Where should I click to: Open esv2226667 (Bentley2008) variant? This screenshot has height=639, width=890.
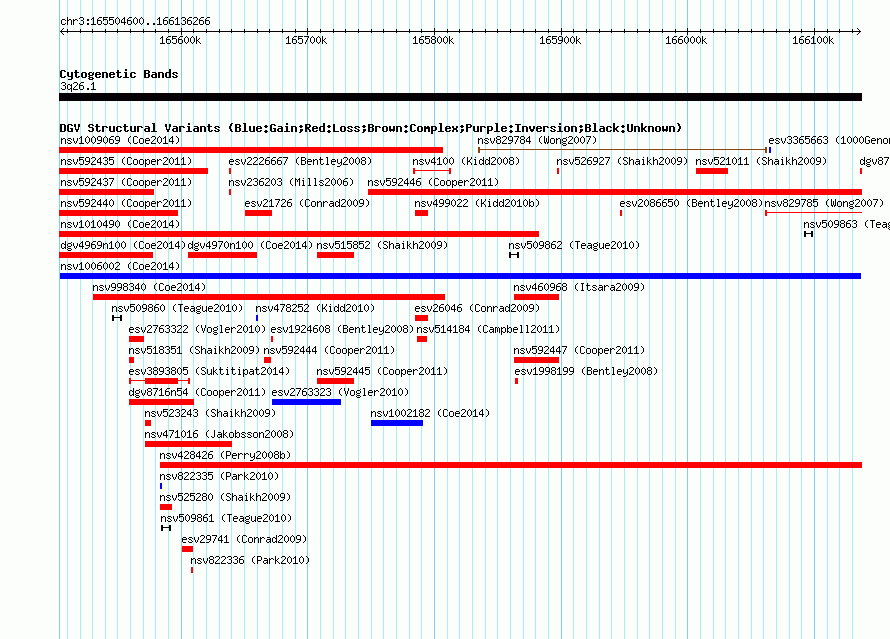tap(300, 161)
